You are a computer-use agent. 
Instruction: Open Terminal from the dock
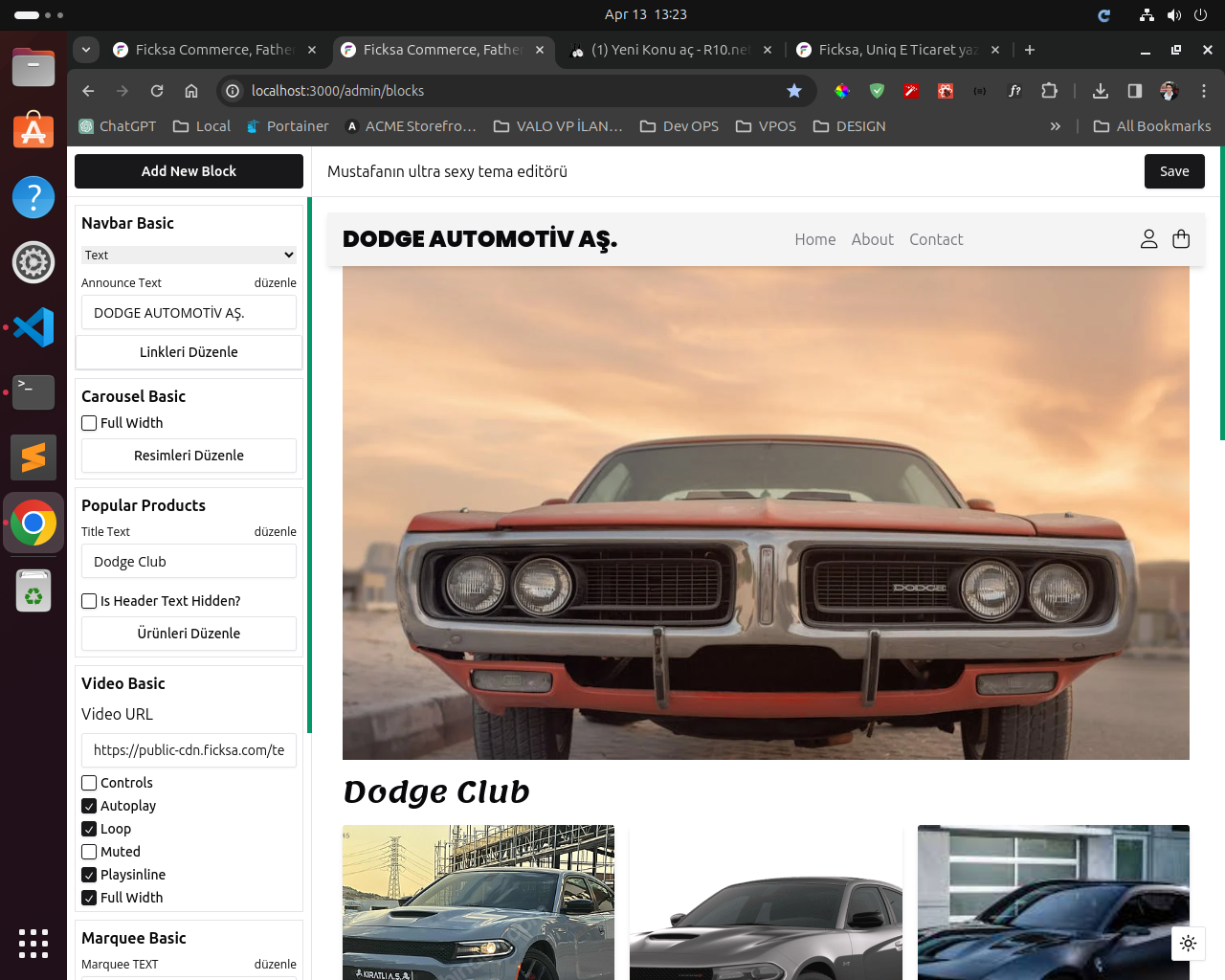pyautogui.click(x=33, y=392)
